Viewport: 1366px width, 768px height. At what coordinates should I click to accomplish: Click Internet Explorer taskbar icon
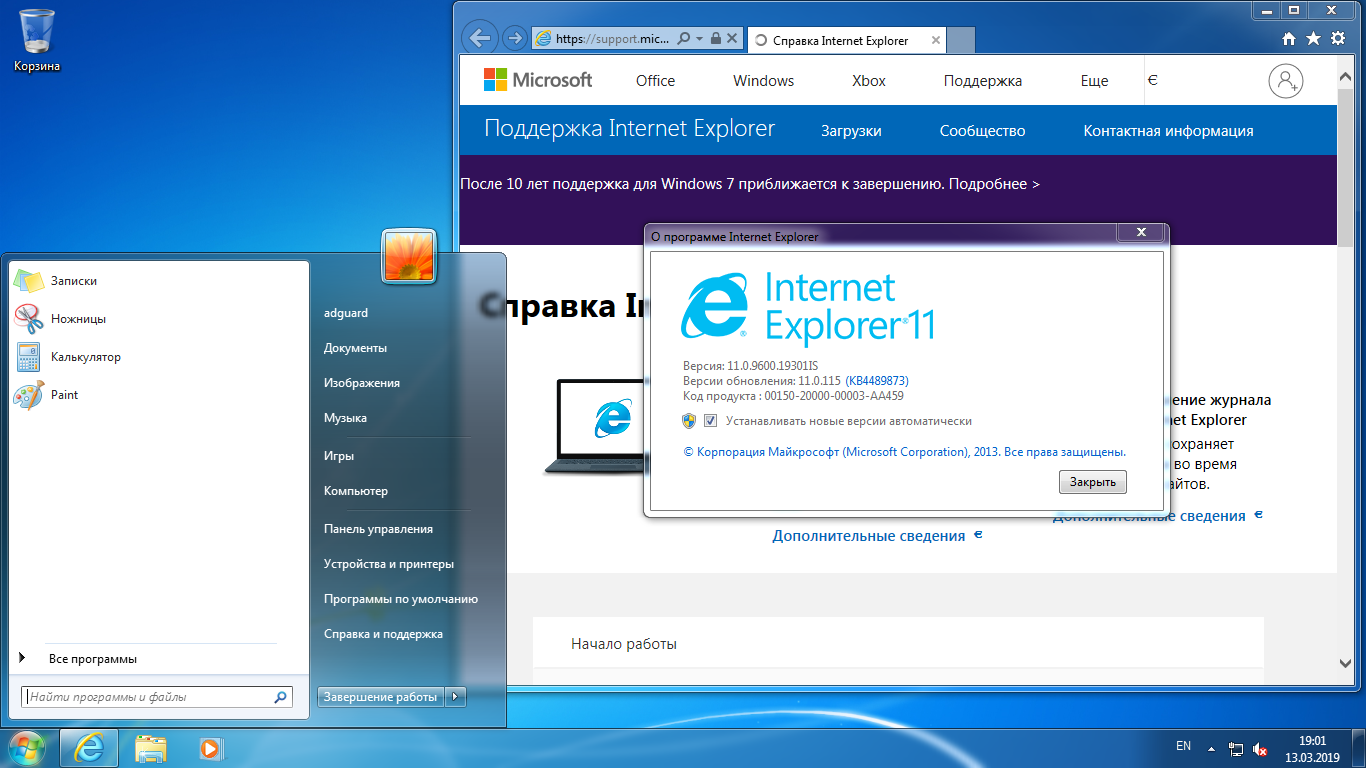(89, 748)
